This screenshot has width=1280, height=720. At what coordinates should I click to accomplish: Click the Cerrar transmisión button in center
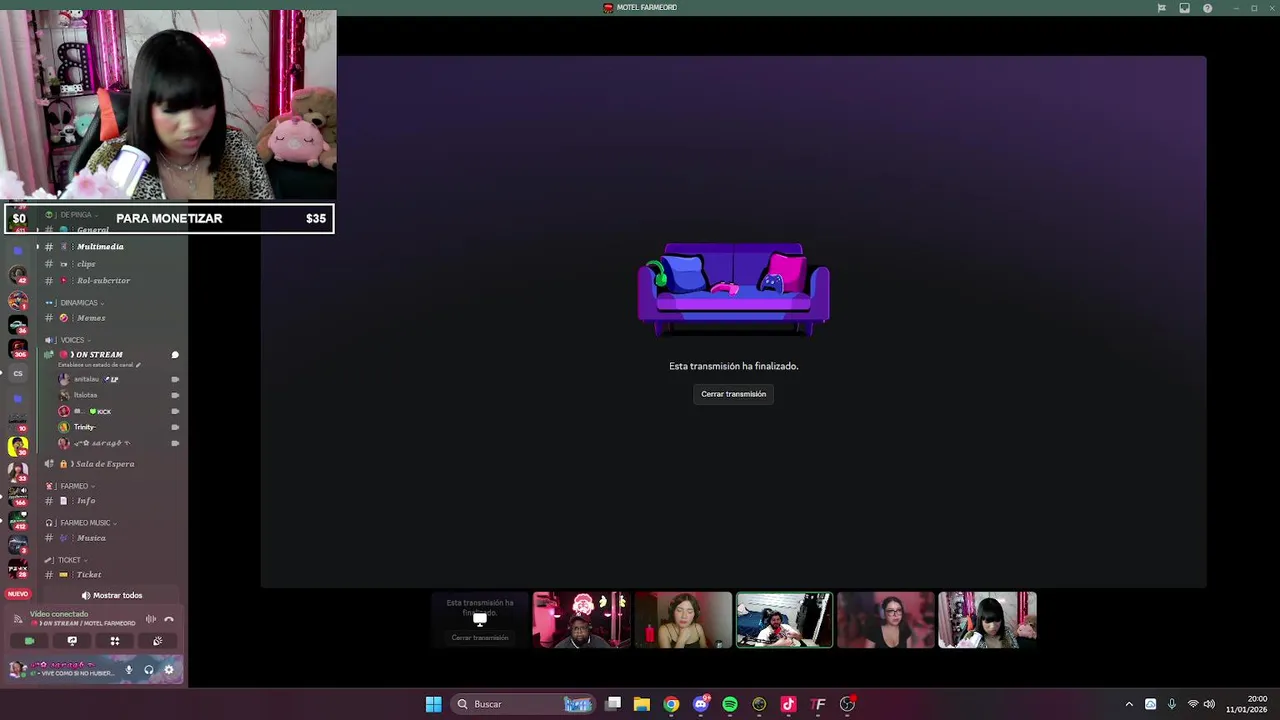[733, 394]
